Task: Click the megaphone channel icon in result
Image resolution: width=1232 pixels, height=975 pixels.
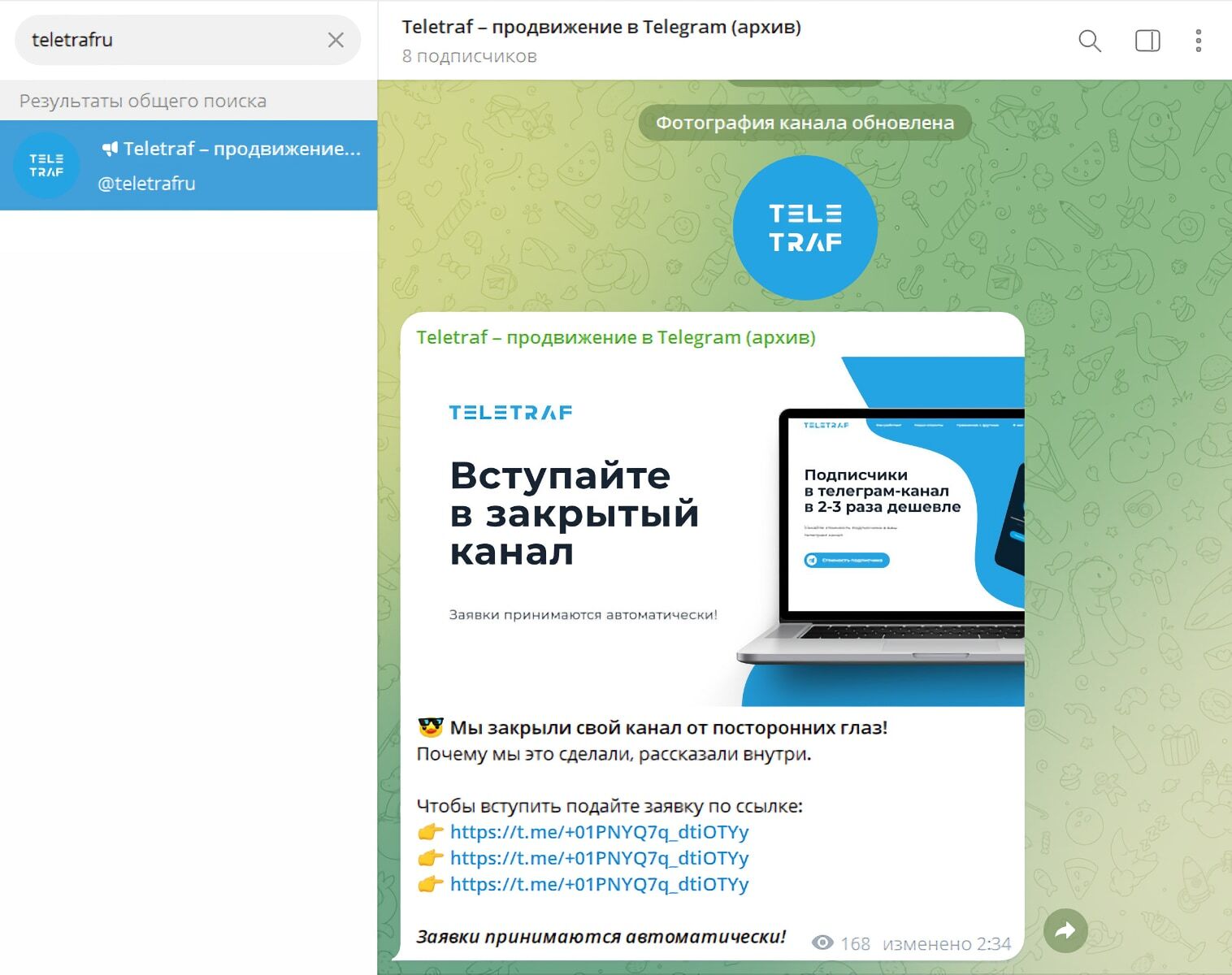Action: 110,149
